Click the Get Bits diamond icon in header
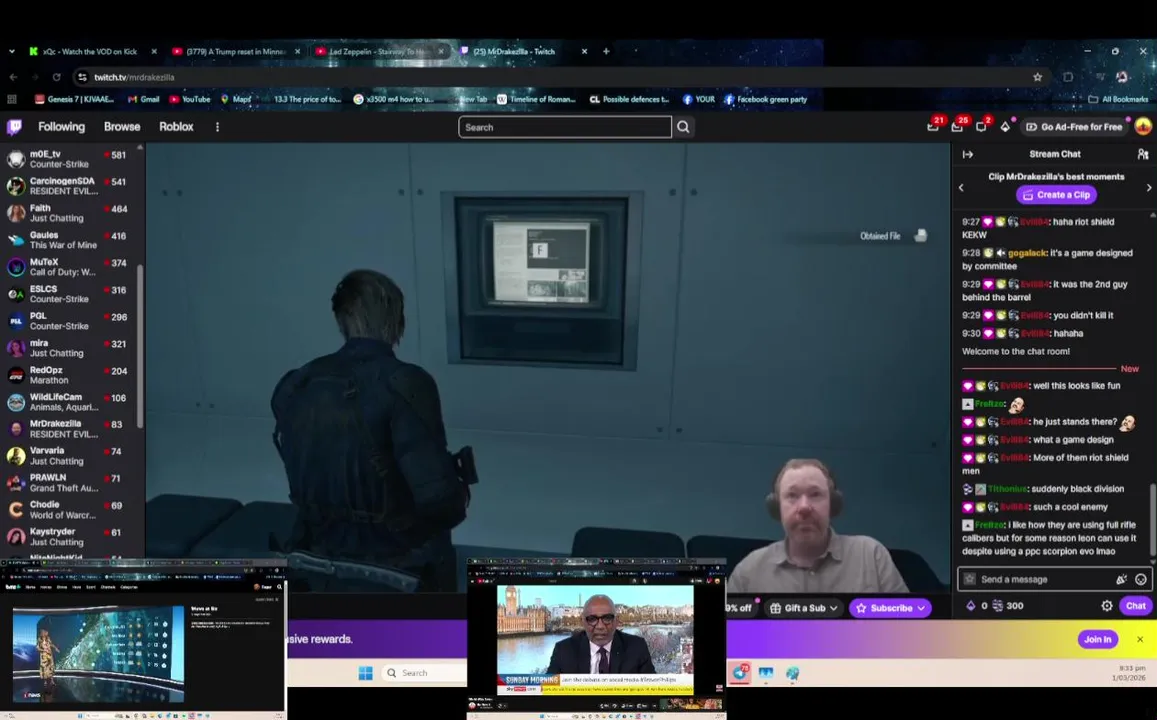 click(1005, 127)
